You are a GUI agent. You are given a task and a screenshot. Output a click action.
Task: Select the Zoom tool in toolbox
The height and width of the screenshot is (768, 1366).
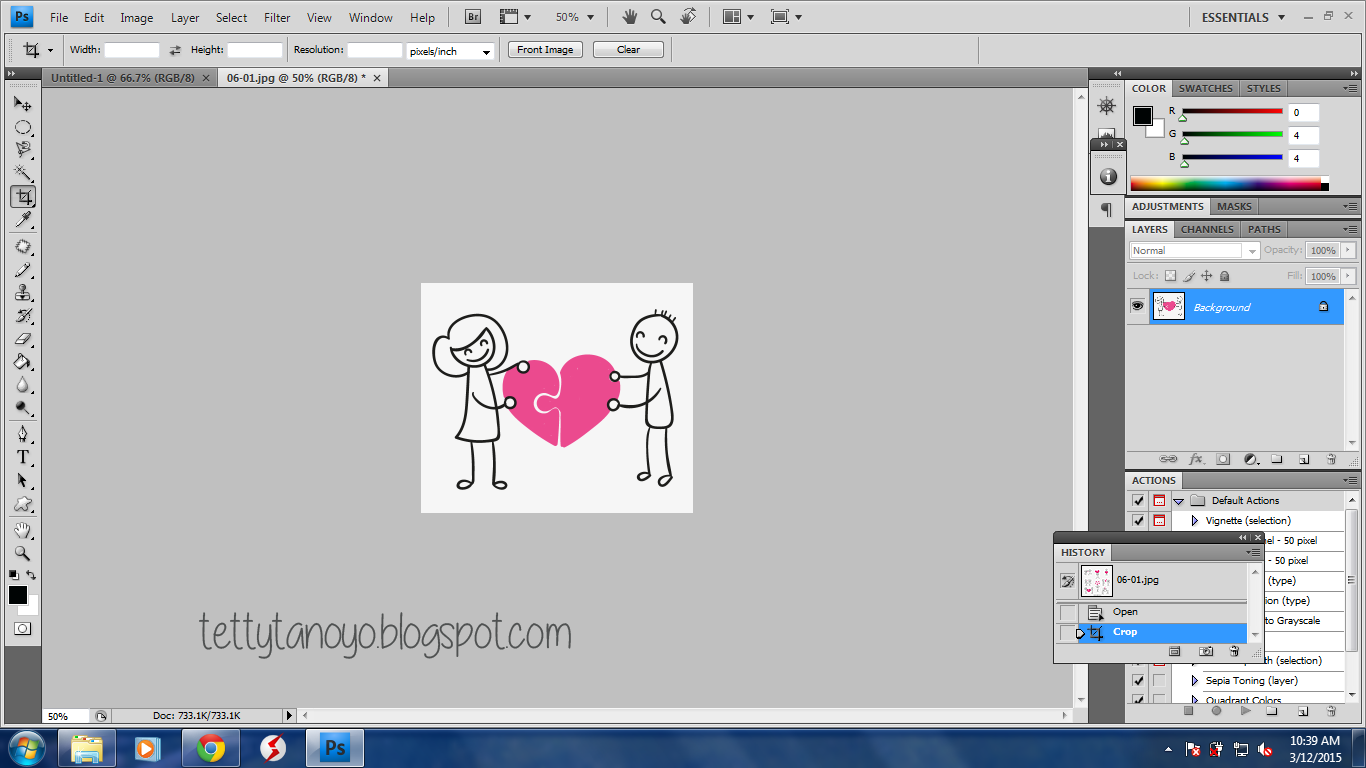click(22, 553)
